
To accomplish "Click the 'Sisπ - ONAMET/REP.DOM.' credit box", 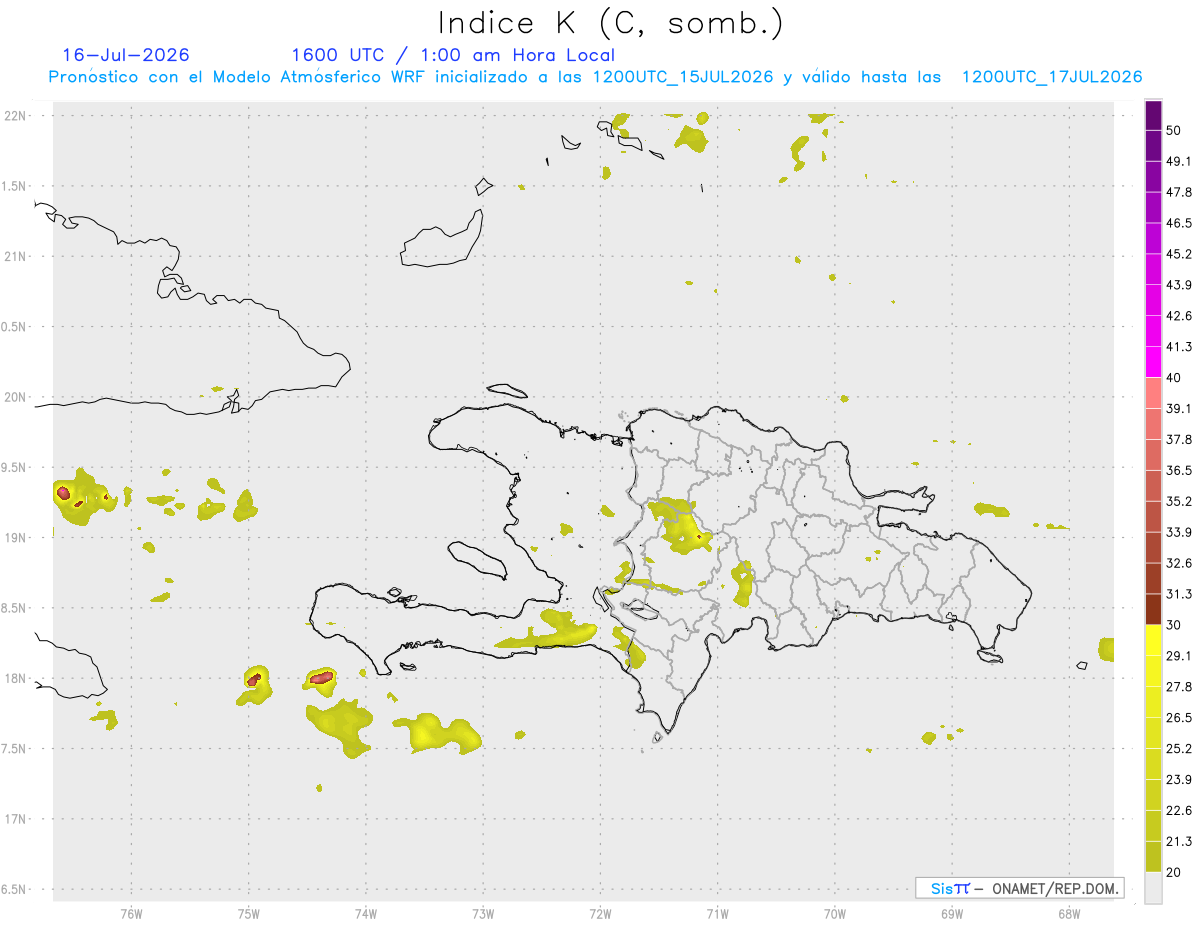I will pyautogui.click(x=1019, y=888).
